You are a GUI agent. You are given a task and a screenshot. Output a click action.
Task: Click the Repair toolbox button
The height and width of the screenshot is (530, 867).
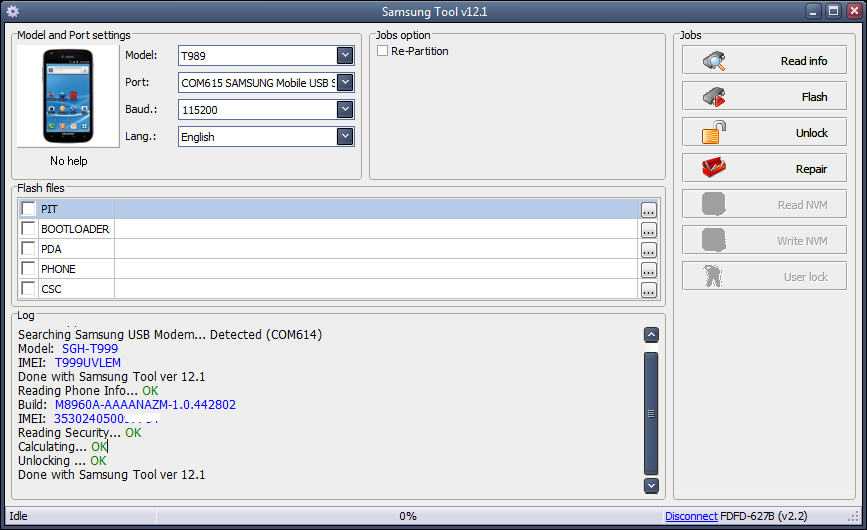point(764,169)
